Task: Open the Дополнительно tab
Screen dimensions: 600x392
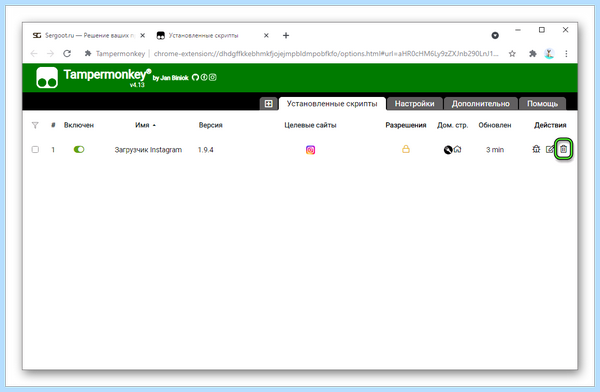Action: click(481, 104)
